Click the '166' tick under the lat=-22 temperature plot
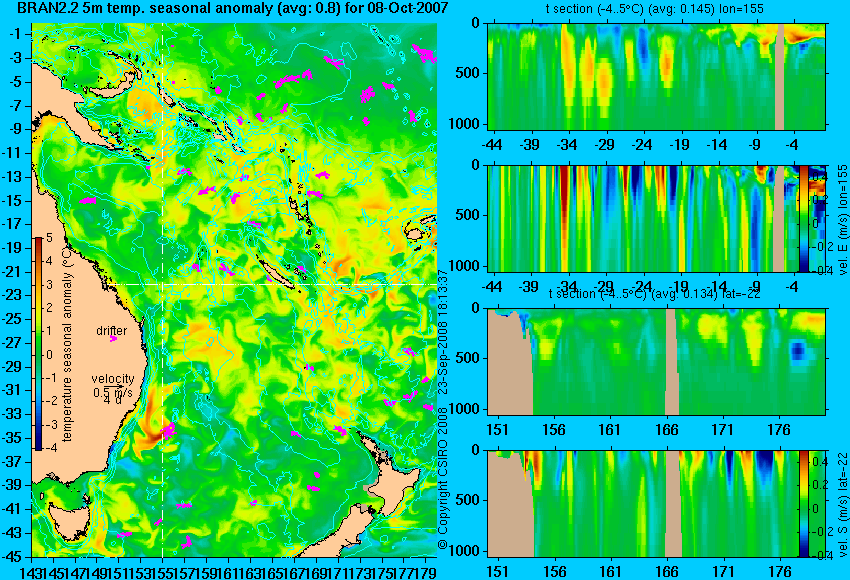The height and width of the screenshot is (580, 850). [x=666, y=430]
